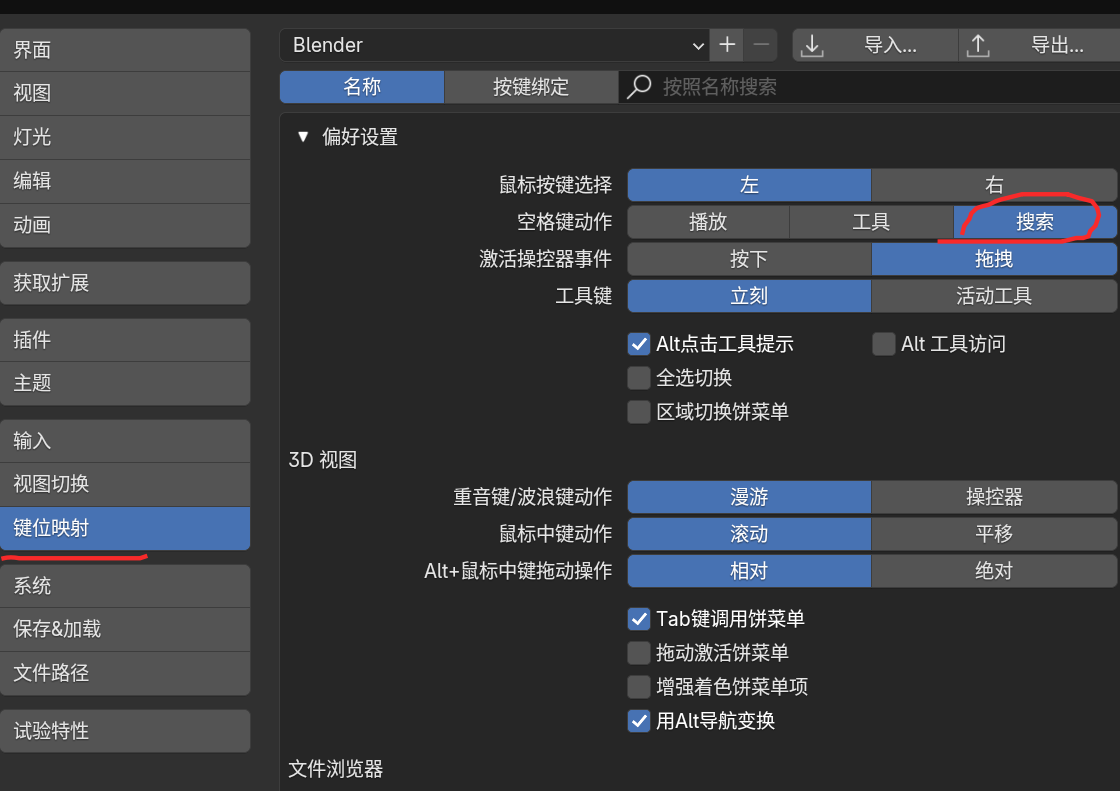Uncheck Tab键调用饼菜单 checkbox
Image resolution: width=1120 pixels, height=791 pixels.
(639, 619)
